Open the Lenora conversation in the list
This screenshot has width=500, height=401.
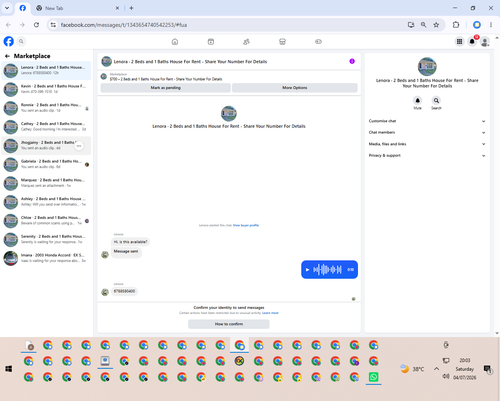(x=46, y=70)
